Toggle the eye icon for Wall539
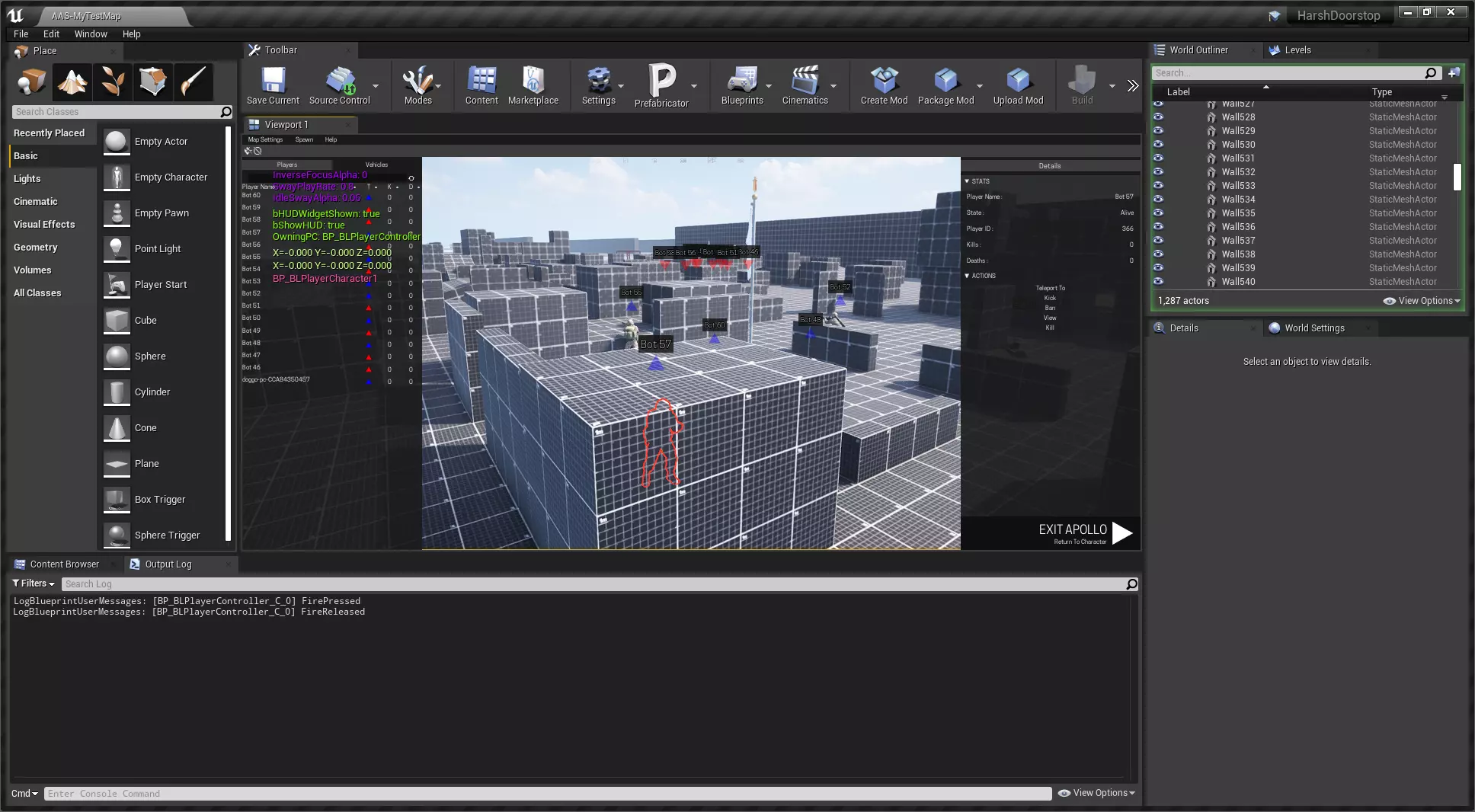 click(x=1159, y=267)
